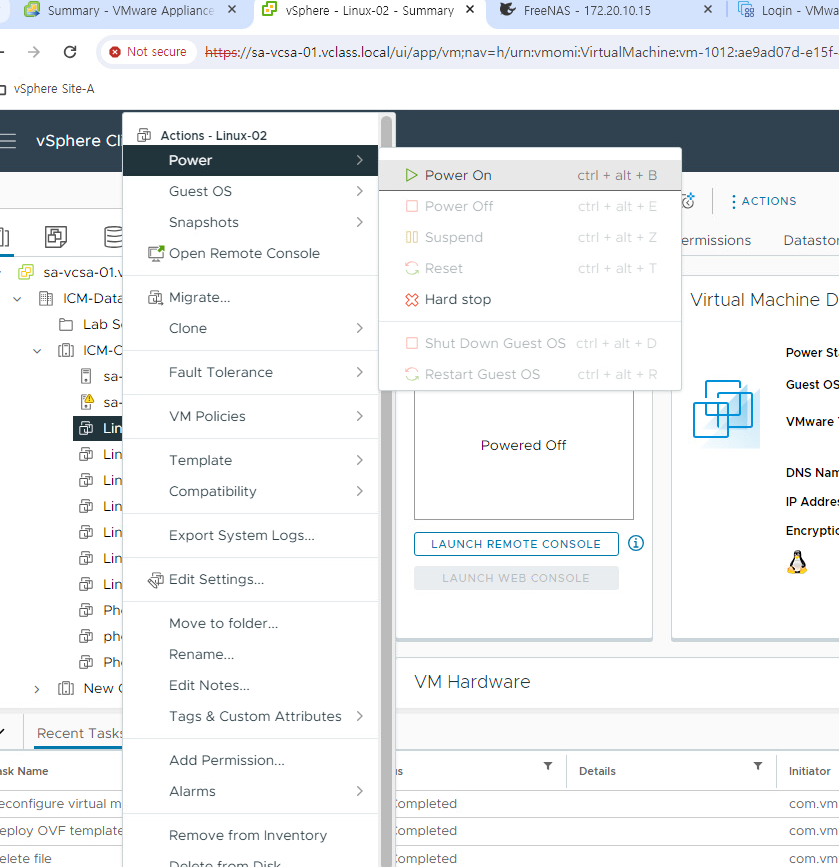Select Open Remote Console menu entry
This screenshot has width=839, height=867.
[251, 253]
